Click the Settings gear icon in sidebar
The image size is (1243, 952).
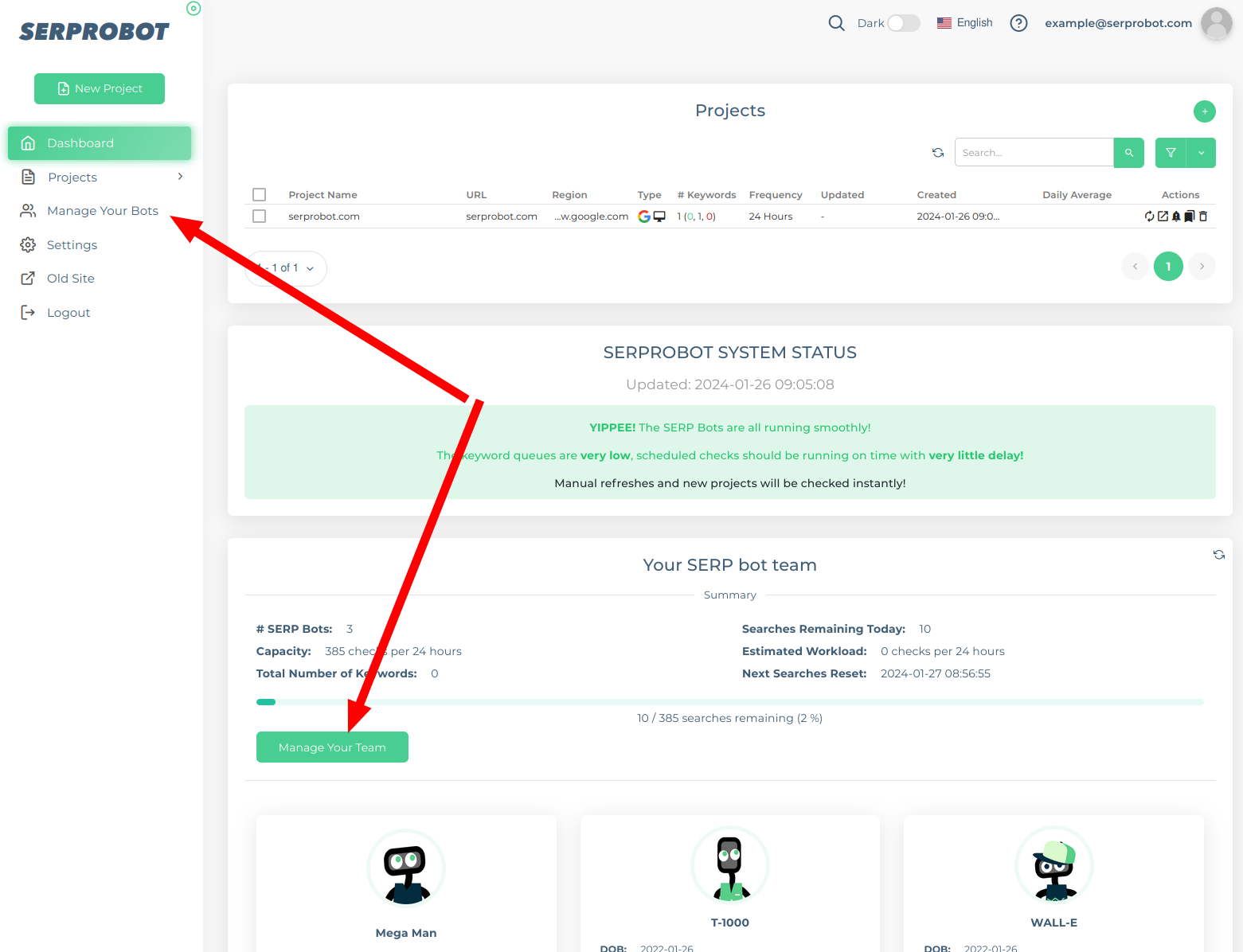pyautogui.click(x=28, y=244)
